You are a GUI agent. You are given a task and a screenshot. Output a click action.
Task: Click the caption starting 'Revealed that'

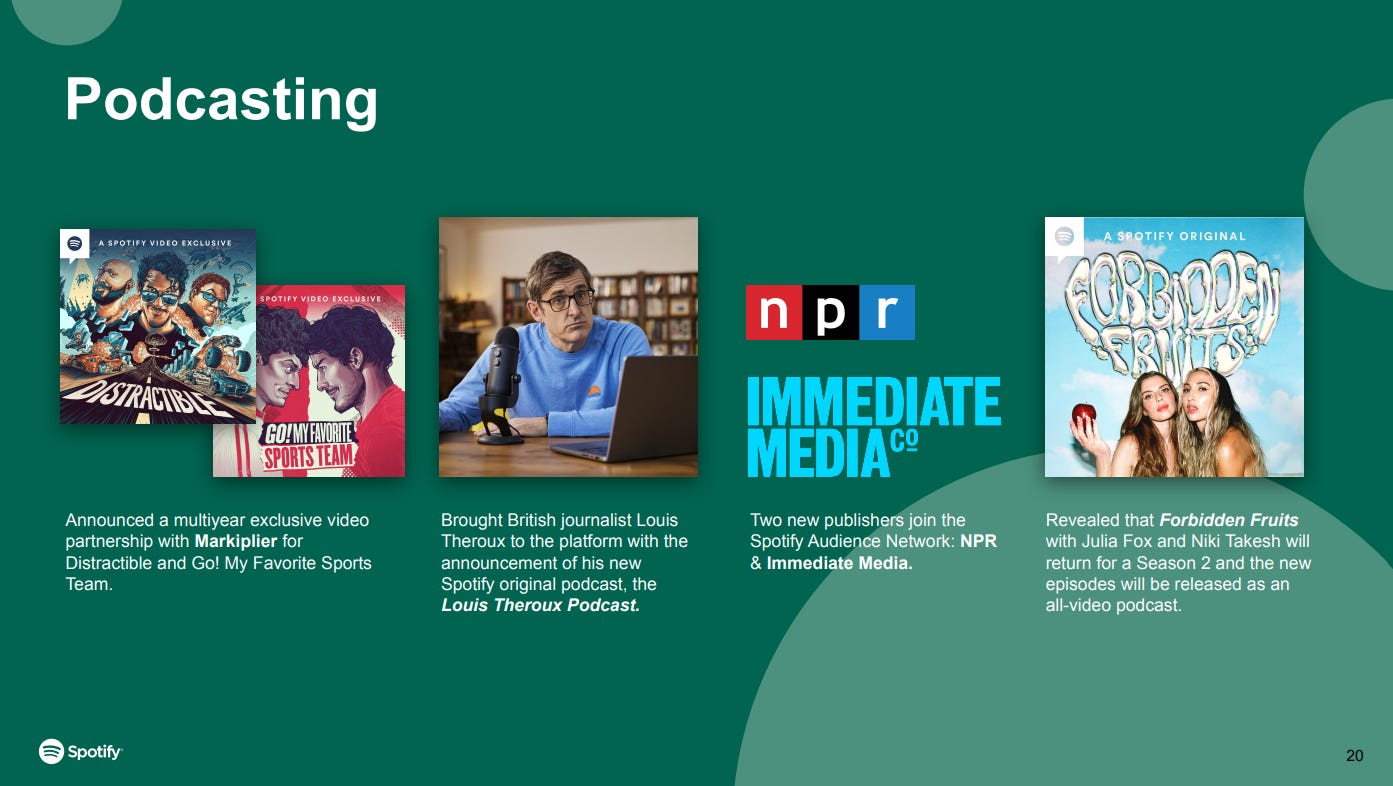point(1178,563)
